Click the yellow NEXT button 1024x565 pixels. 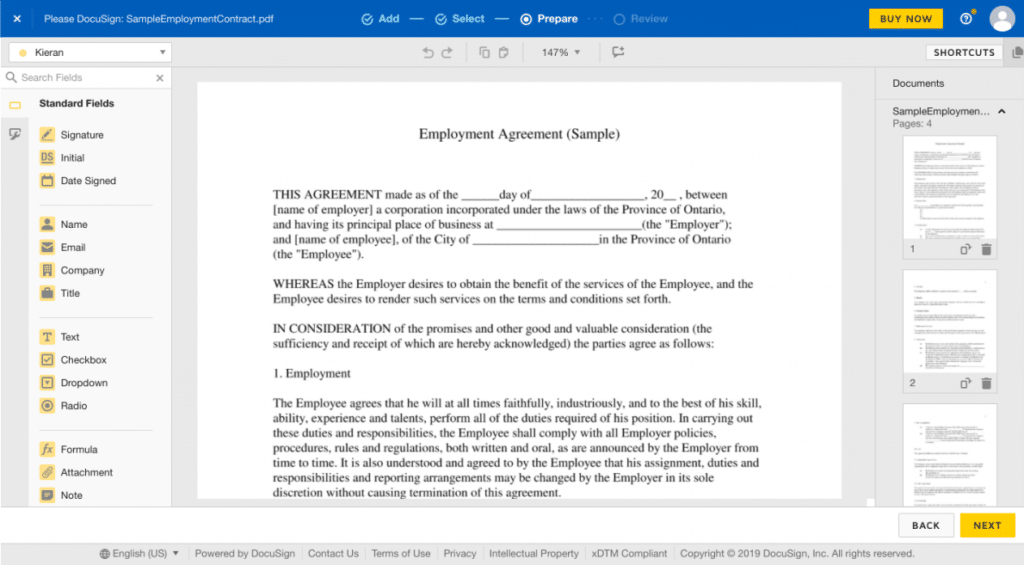(x=987, y=525)
